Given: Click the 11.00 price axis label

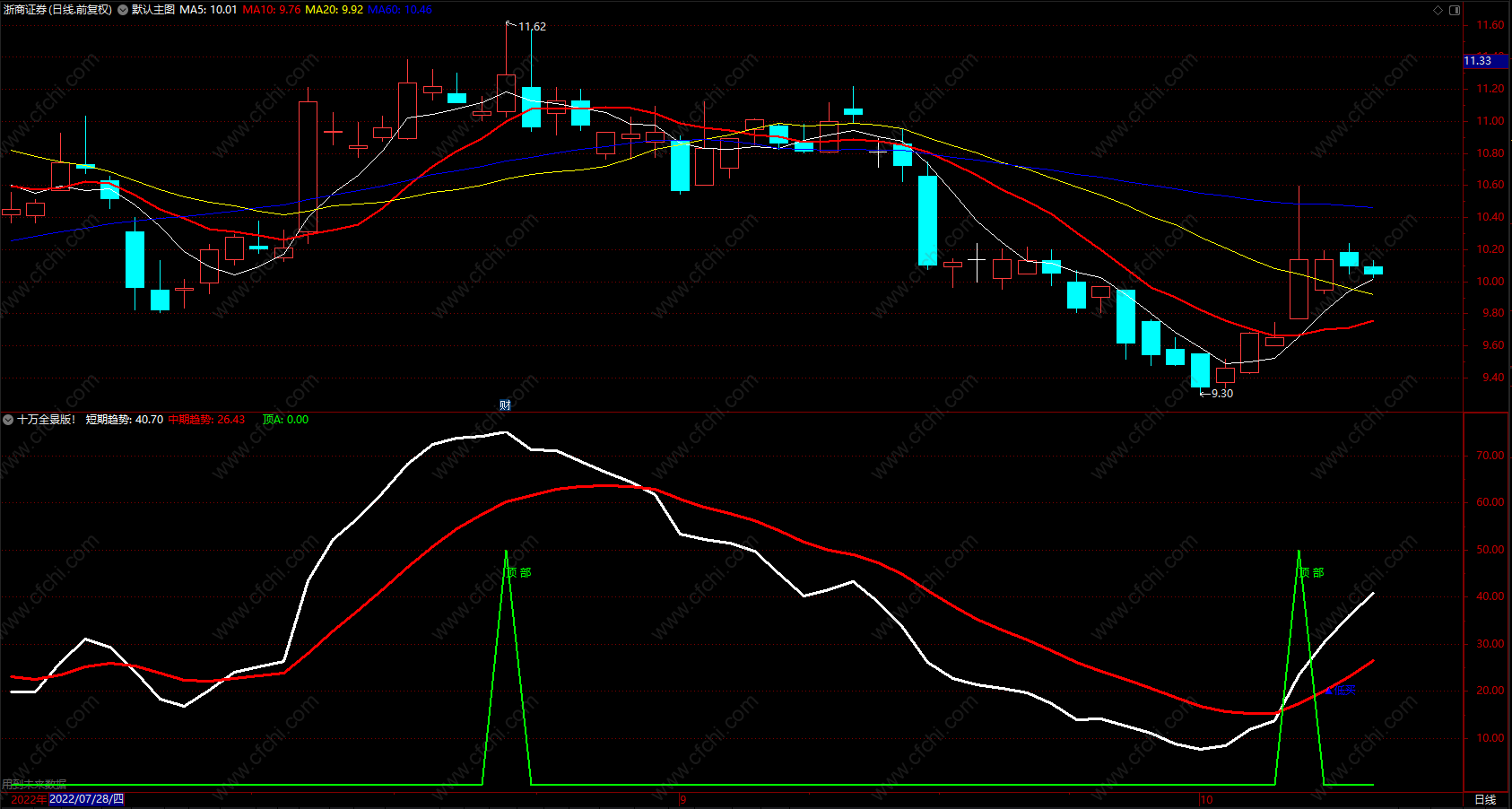Looking at the screenshot, I should (x=1491, y=121).
